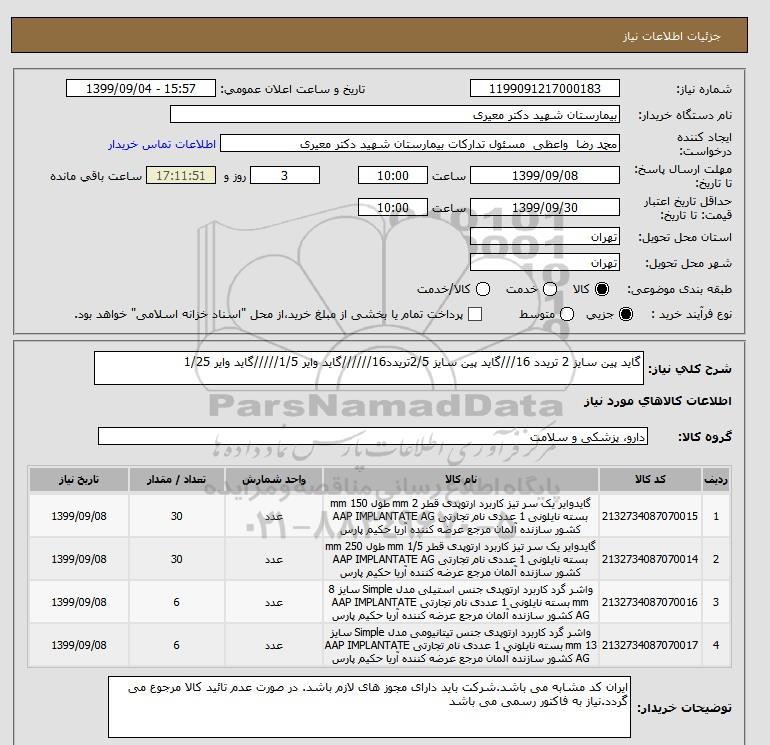
Task: Click need date 1399/09/08 in row 4
Action: (x=79, y=645)
